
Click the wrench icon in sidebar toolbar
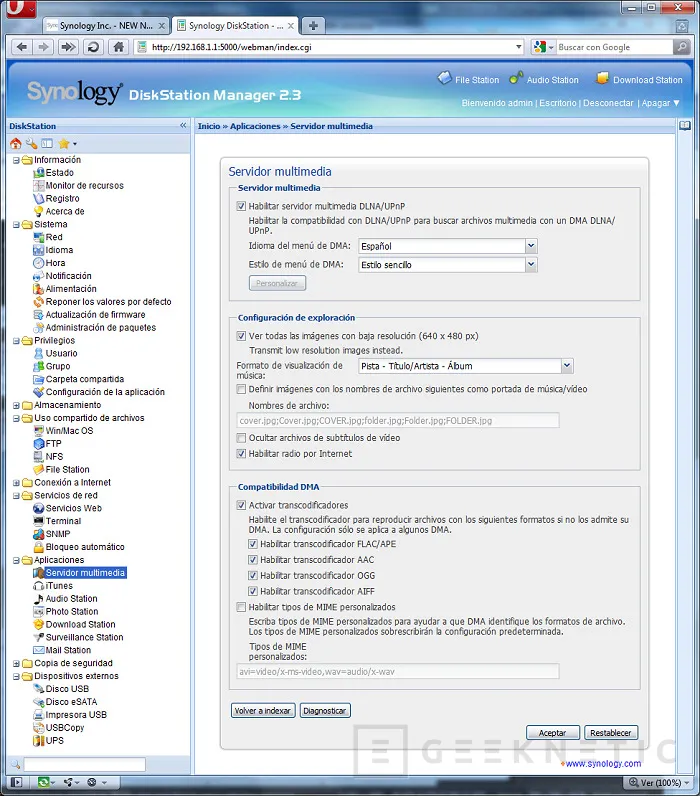31,144
